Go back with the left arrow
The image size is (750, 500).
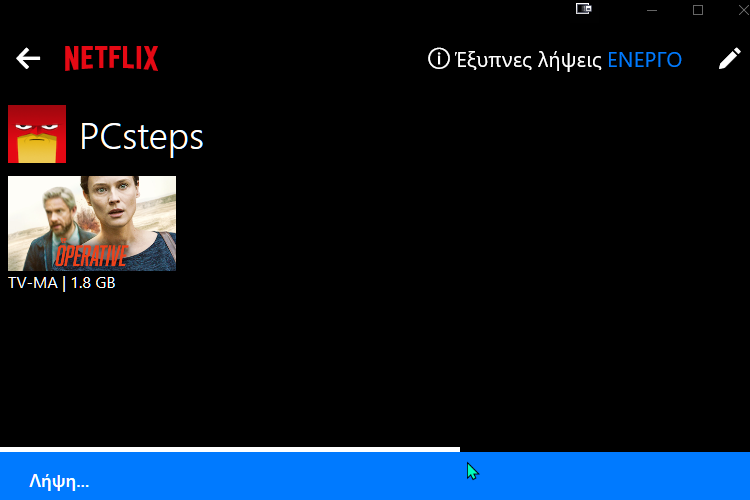tap(28, 58)
